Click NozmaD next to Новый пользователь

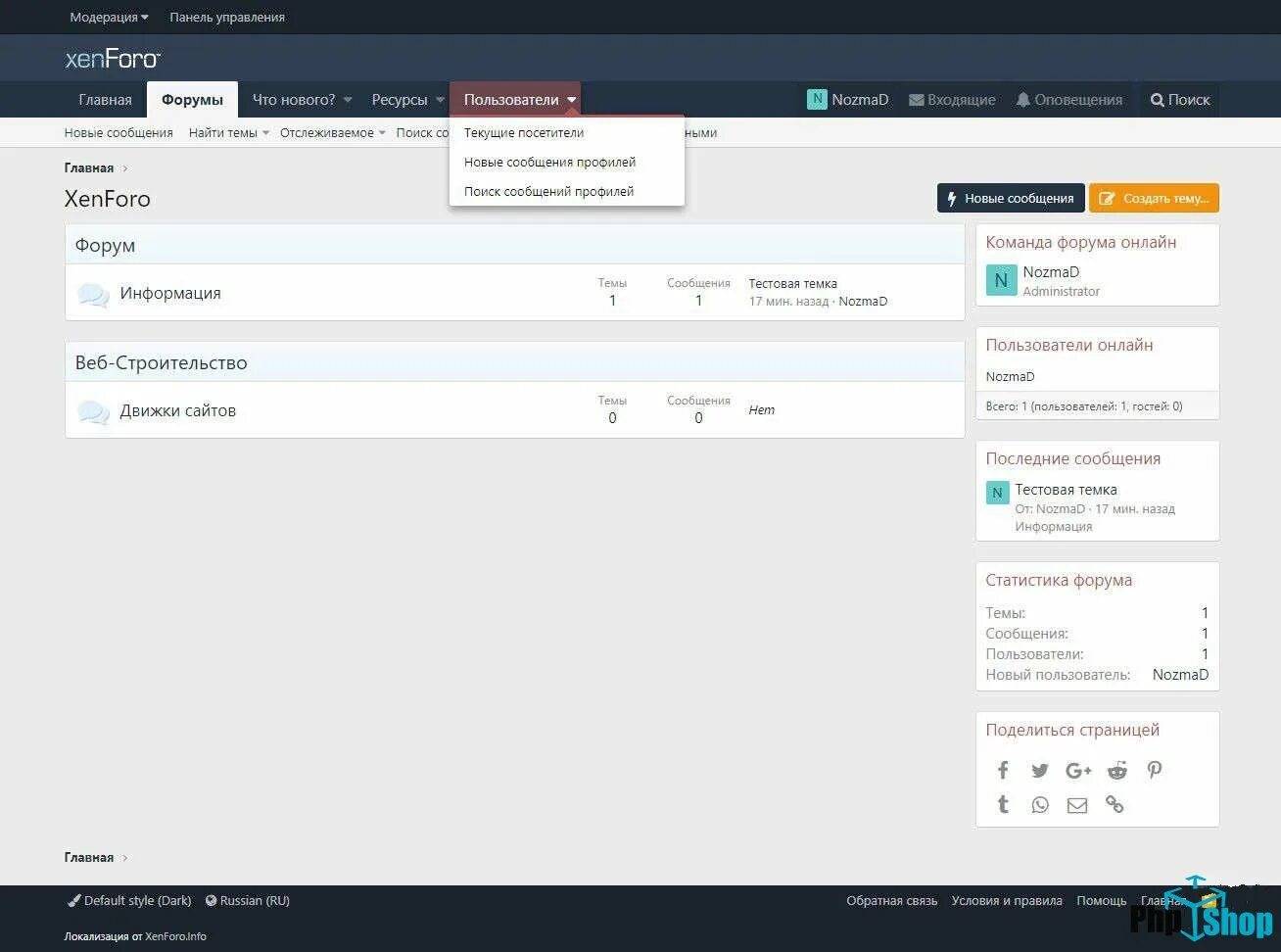[x=1180, y=675]
